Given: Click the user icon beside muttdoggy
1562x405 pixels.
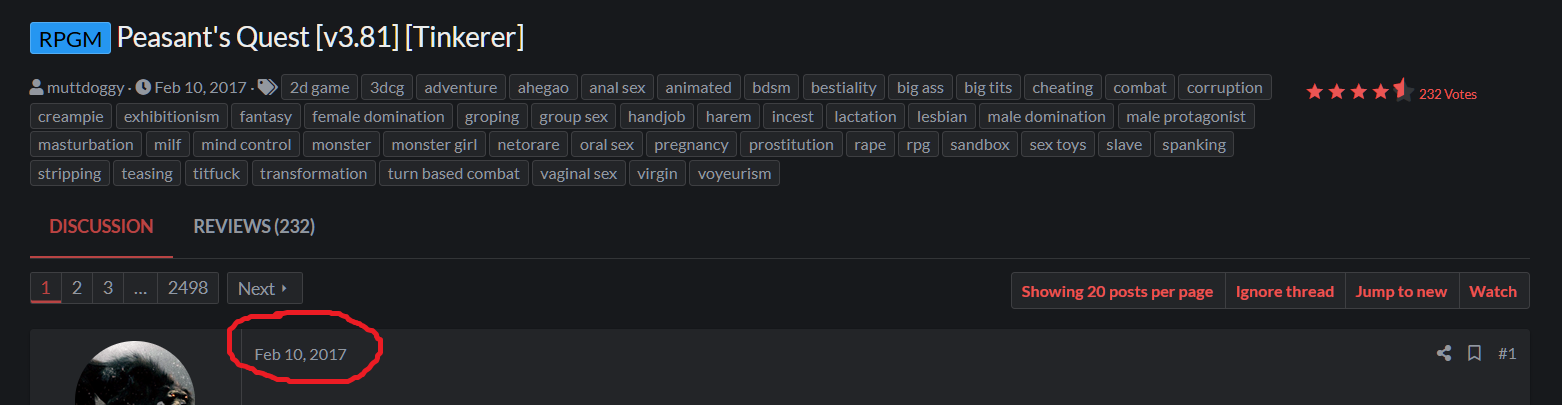Looking at the screenshot, I should 37,87.
